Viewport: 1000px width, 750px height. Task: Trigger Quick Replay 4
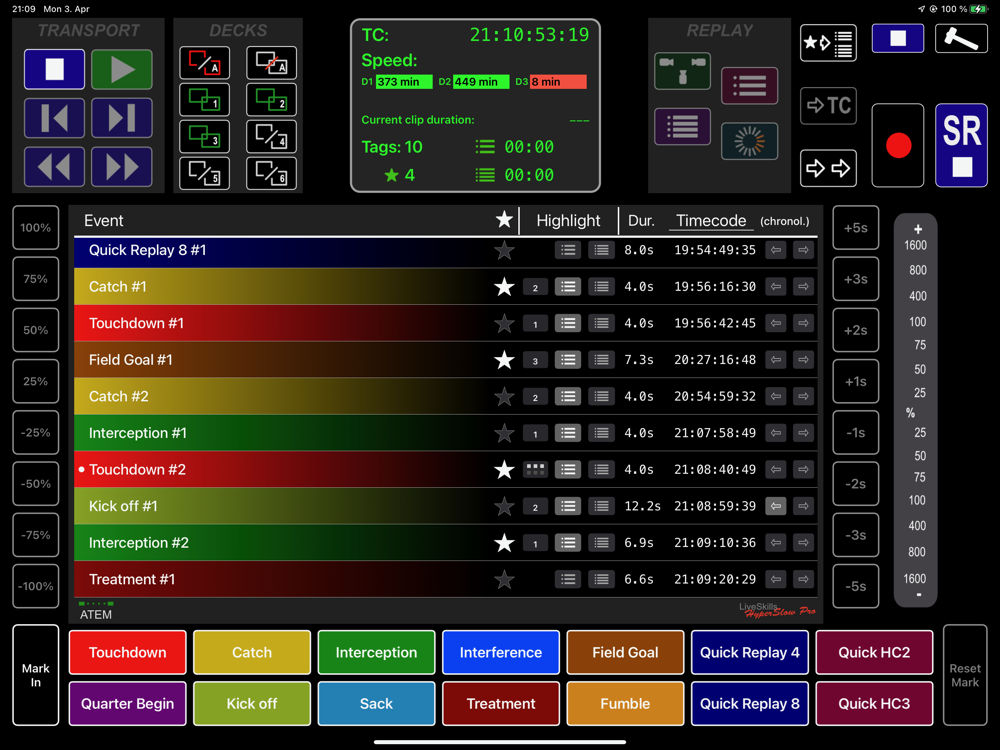pos(749,652)
